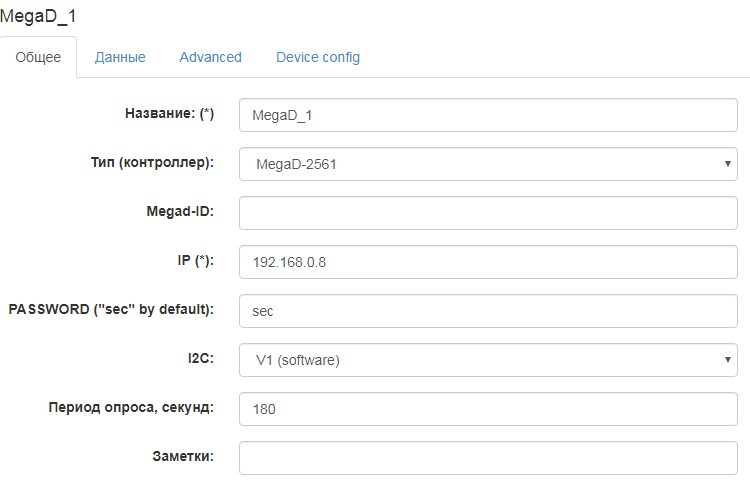Open the Данные tab

[120, 58]
